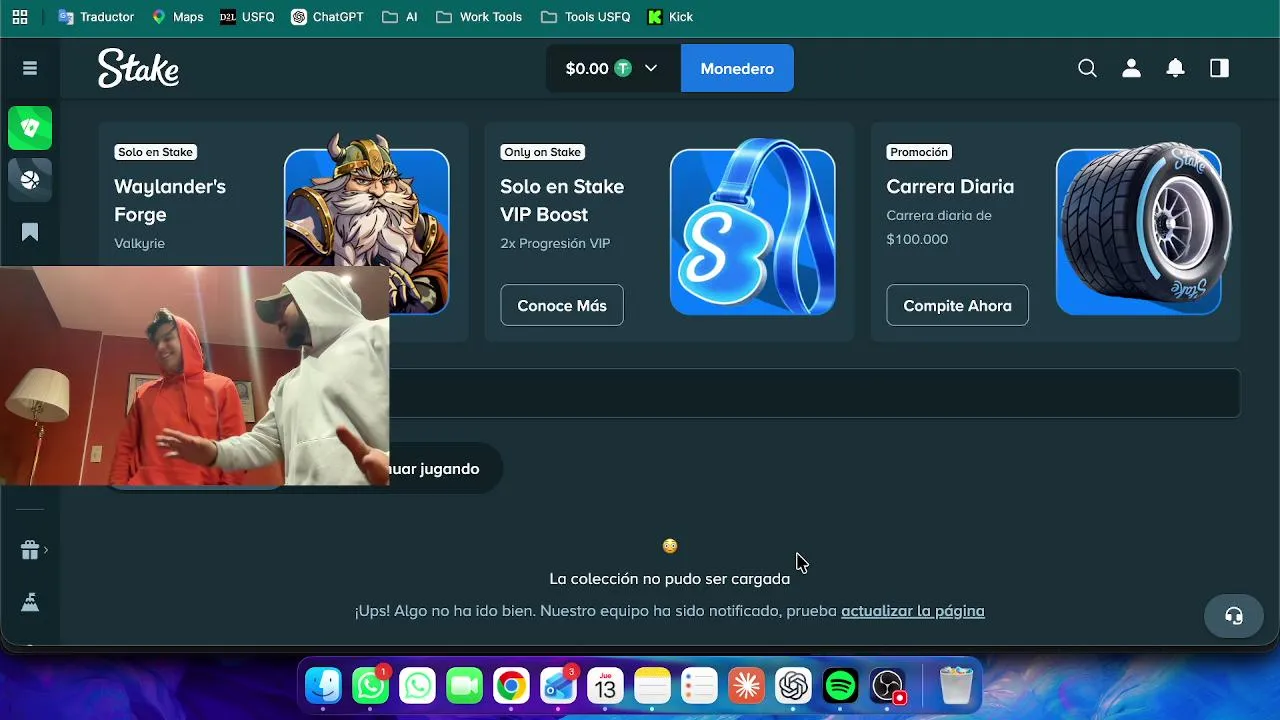Toggle the right side panel icon
1280x720 pixels.
pos(1219,68)
